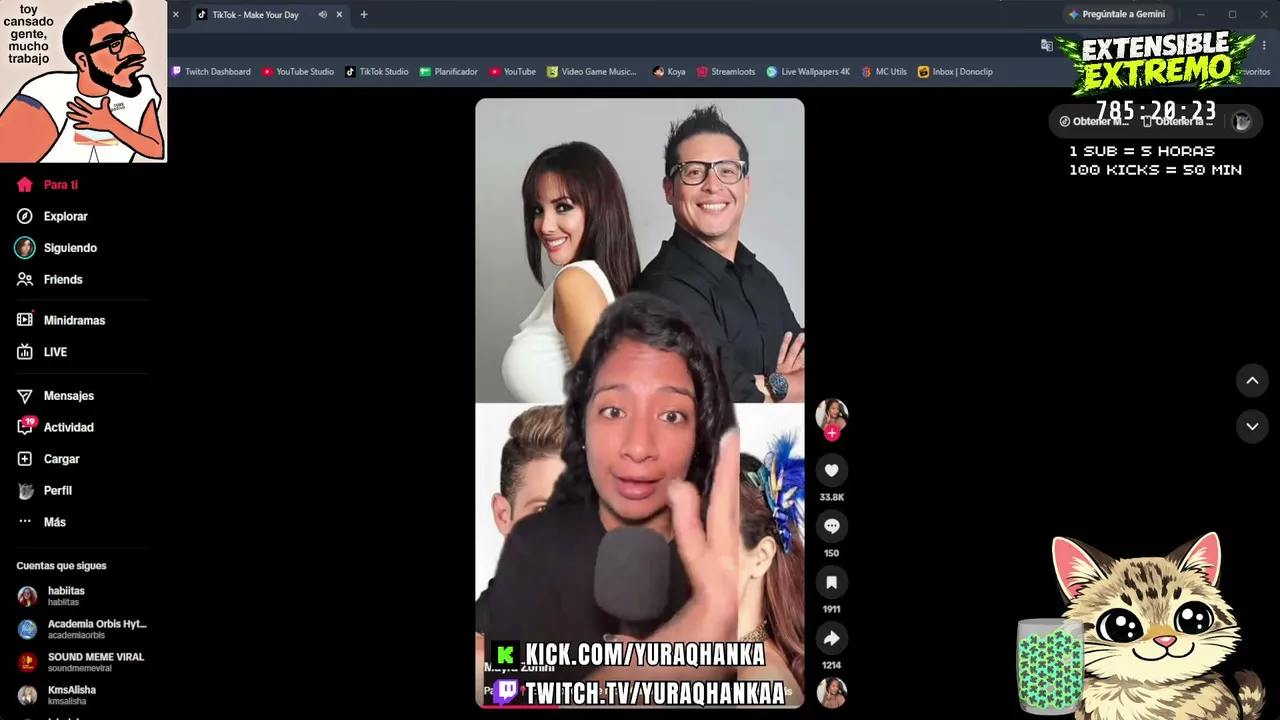Open the Twitch Dashboard bookmark
The height and width of the screenshot is (720, 1280).
[211, 72]
